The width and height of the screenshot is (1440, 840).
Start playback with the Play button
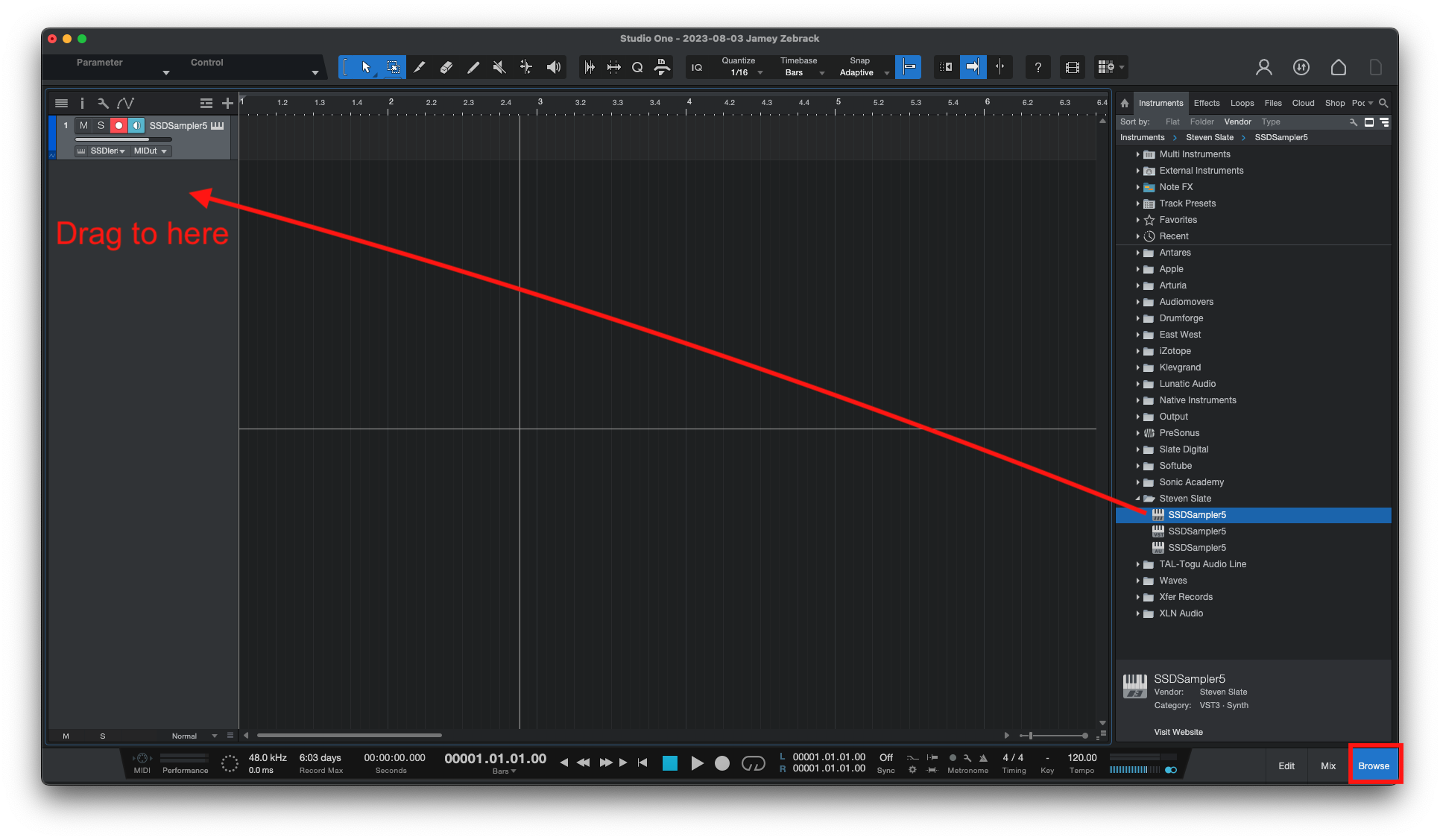tap(697, 763)
